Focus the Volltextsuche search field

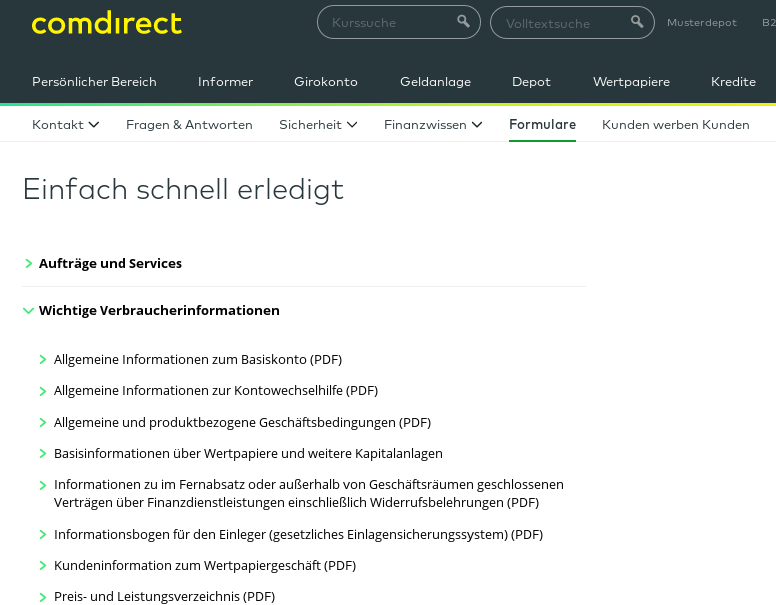click(560, 22)
